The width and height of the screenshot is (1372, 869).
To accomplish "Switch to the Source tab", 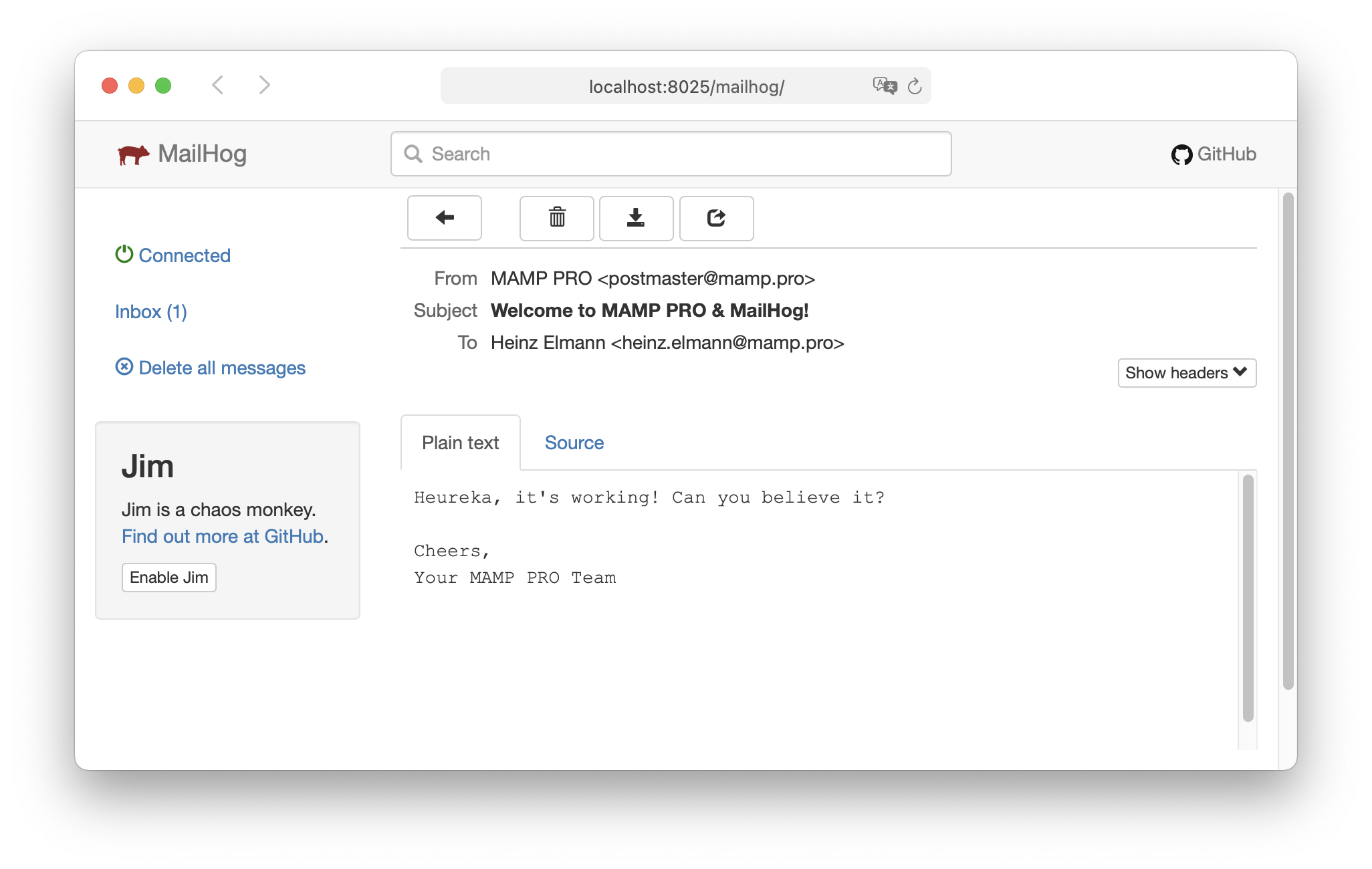I will [574, 443].
